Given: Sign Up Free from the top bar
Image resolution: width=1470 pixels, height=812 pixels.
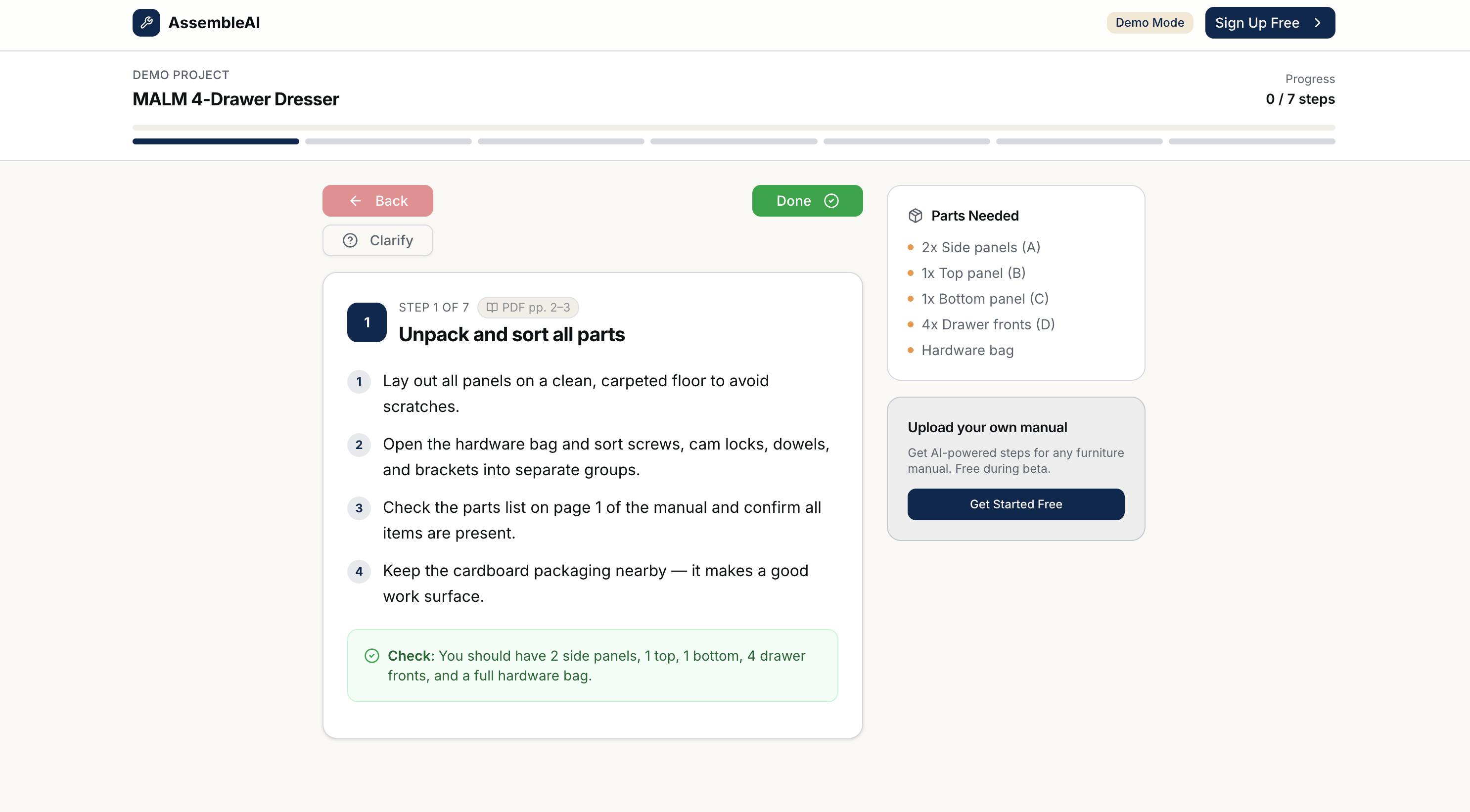Looking at the screenshot, I should pyautogui.click(x=1270, y=23).
